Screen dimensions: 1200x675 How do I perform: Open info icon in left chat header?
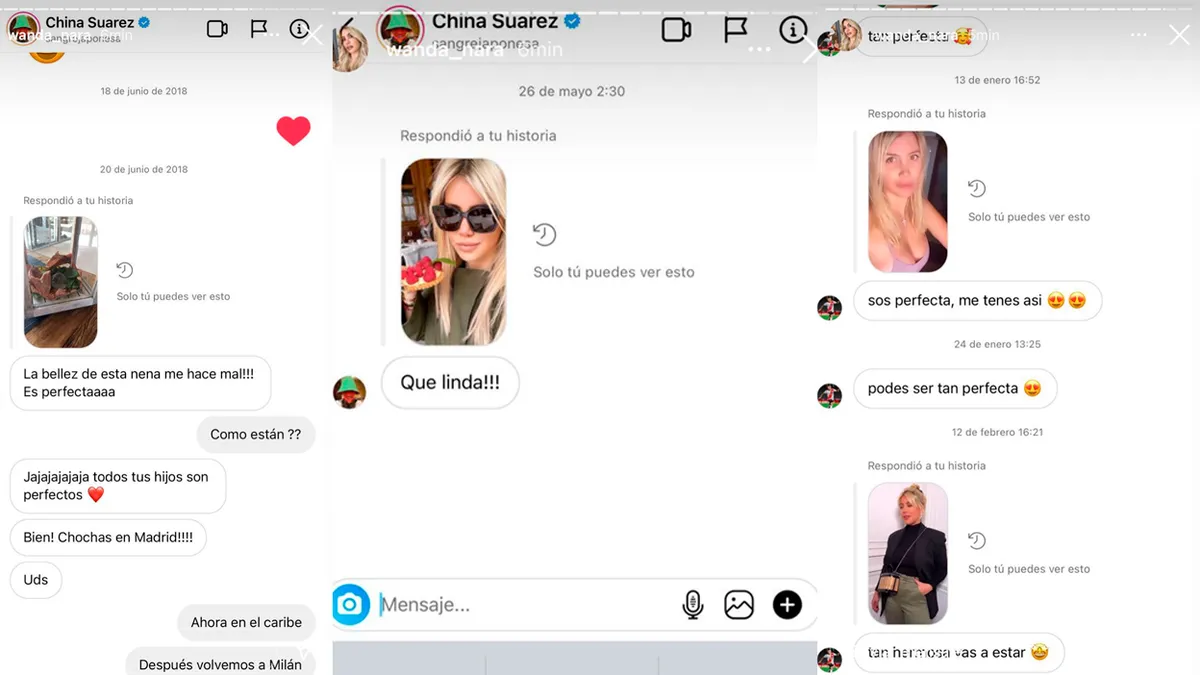pyautogui.click(x=299, y=29)
